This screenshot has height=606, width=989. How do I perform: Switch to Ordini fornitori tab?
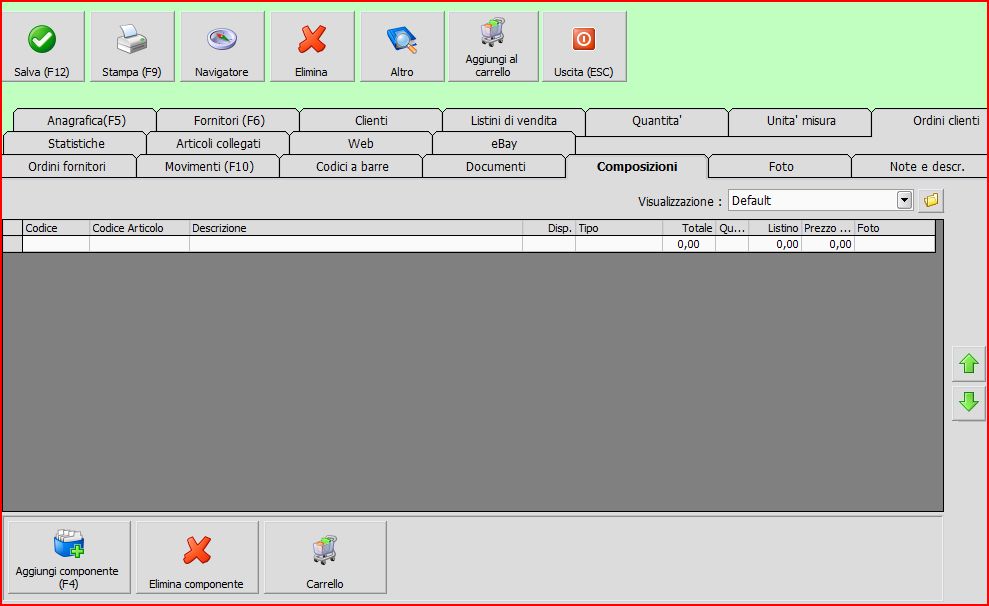[x=67, y=166]
